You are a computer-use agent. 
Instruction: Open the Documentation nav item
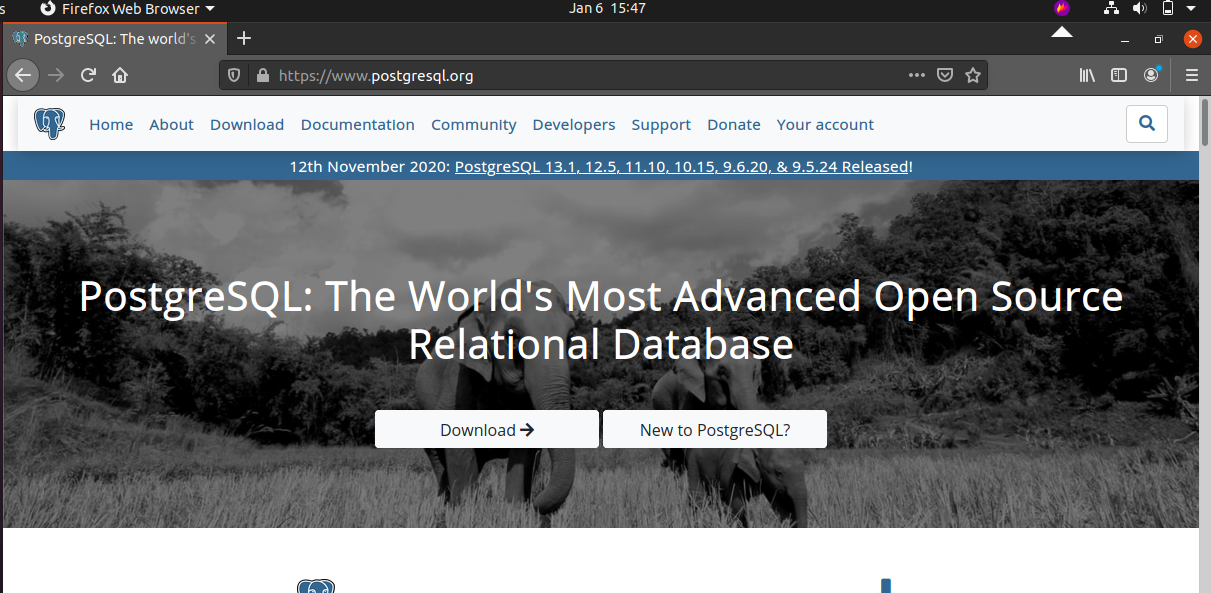(357, 125)
